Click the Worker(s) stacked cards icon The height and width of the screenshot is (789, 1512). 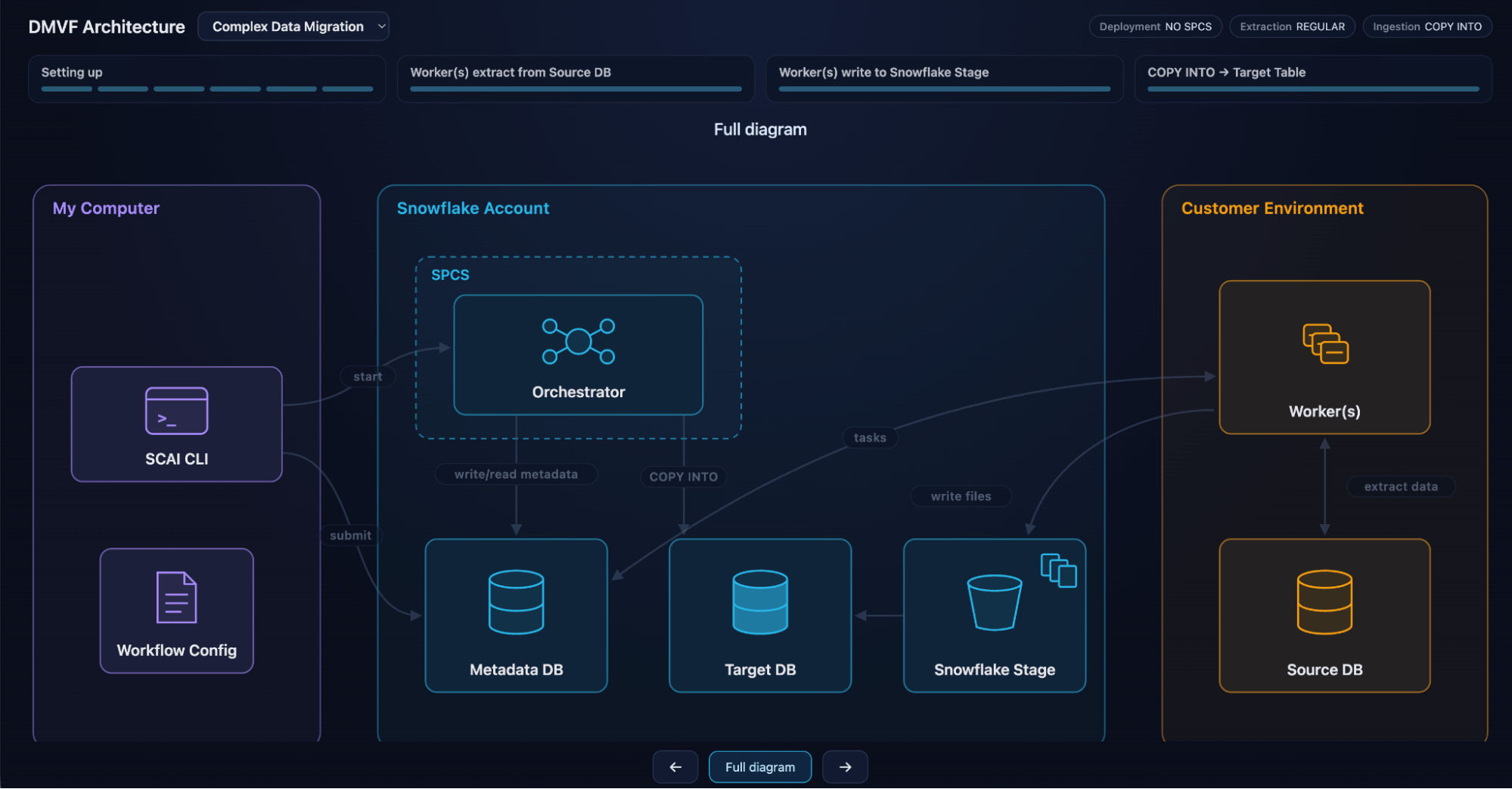coord(1325,344)
